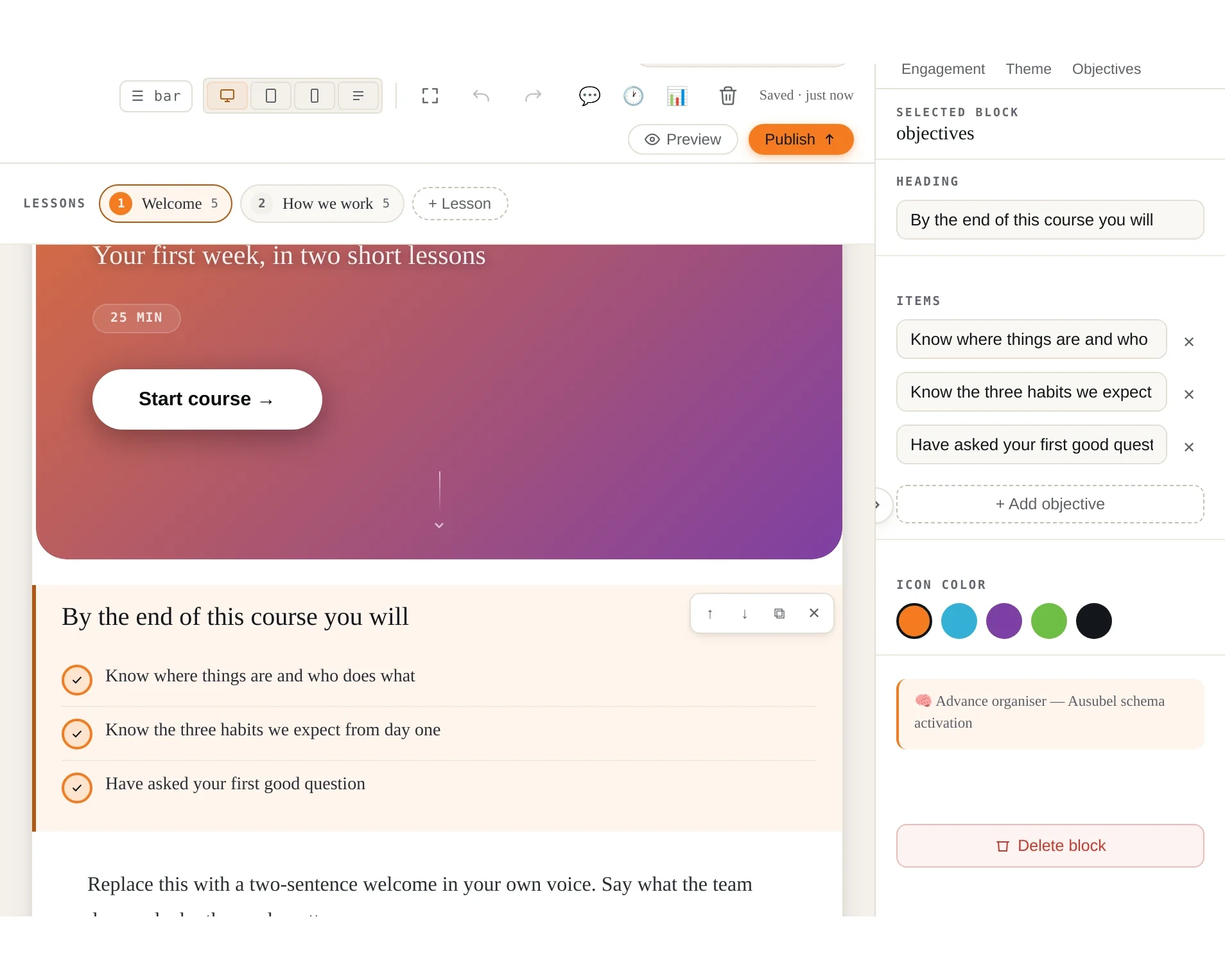Add a new objective
Image resolution: width=1225 pixels, height=980 pixels.
point(1050,504)
